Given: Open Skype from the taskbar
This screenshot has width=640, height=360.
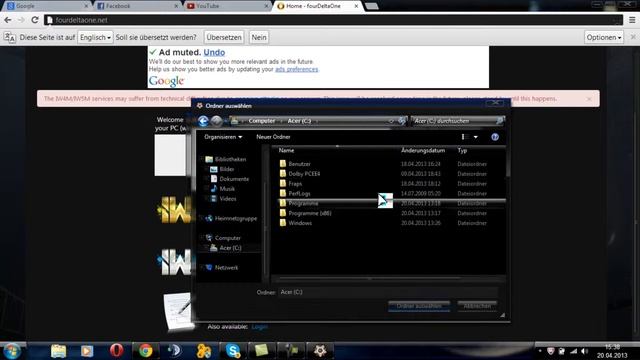Looking at the screenshot, I should pos(233,351).
